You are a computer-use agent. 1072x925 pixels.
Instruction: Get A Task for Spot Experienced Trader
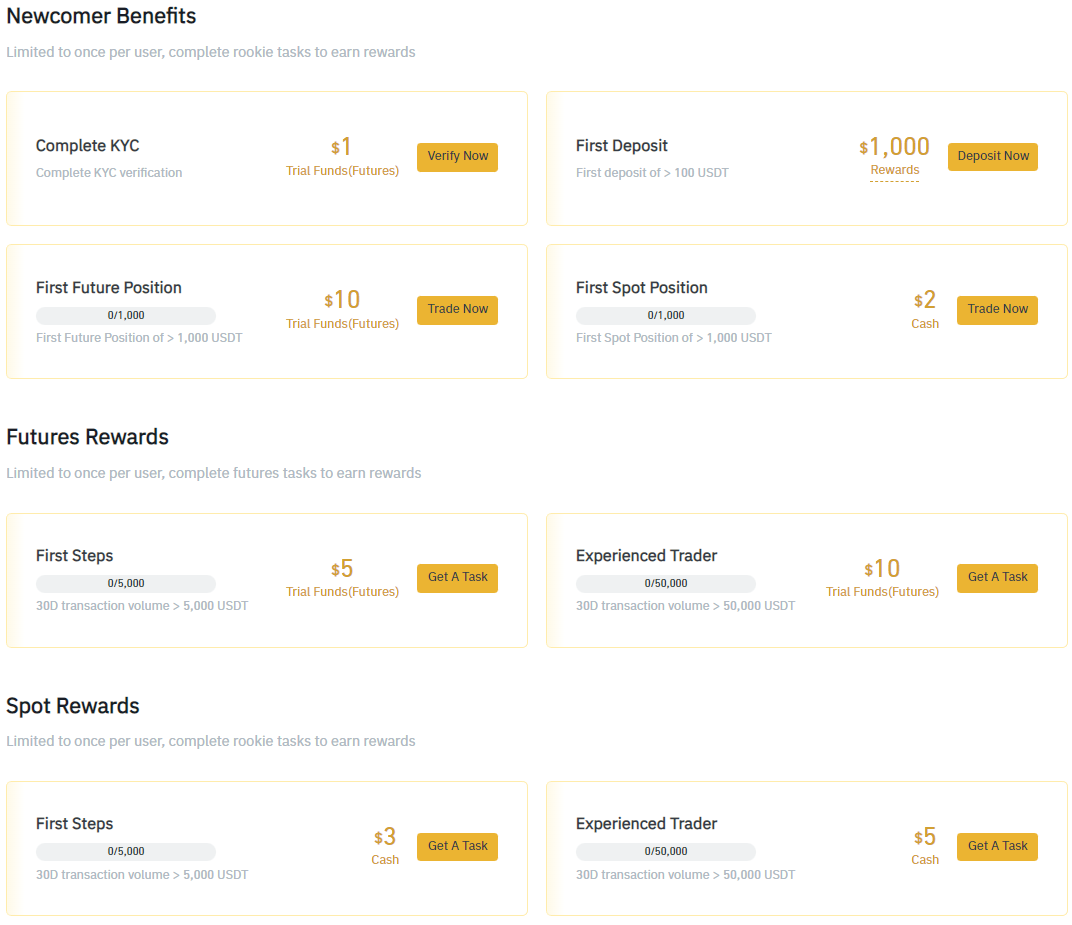[997, 846]
